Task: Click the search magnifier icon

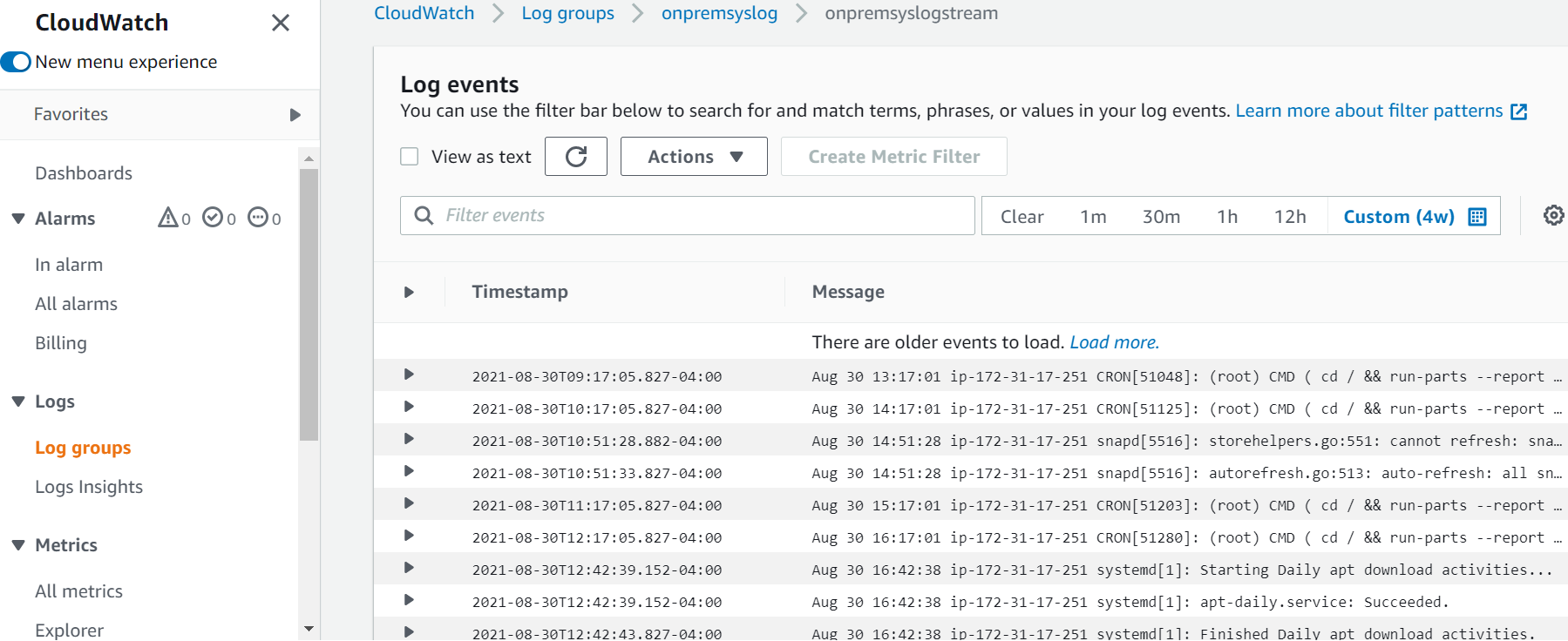Action: [424, 215]
